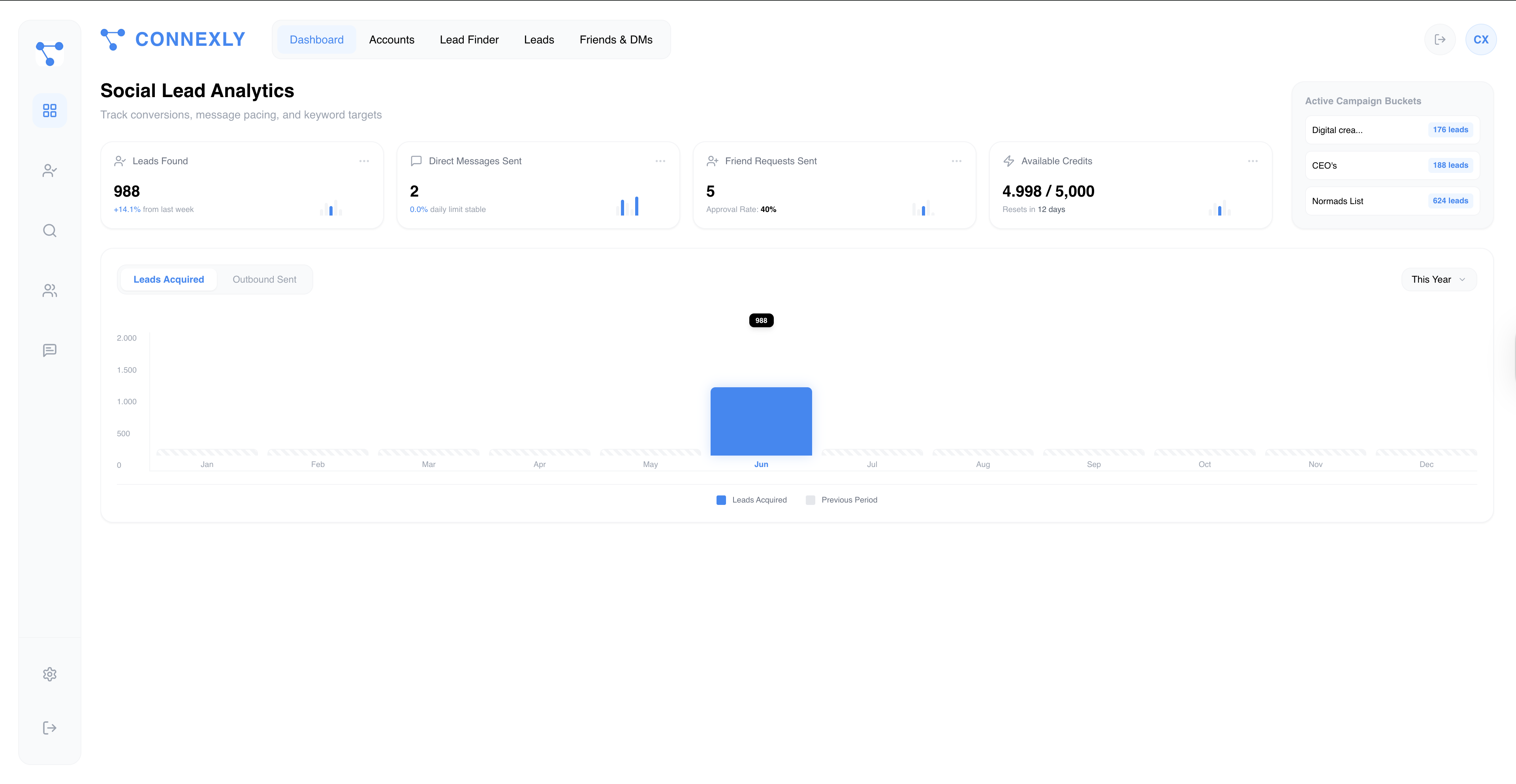Open the Digital crea... campaign bucket
Viewport: 1516px width, 784px height.
point(1392,130)
